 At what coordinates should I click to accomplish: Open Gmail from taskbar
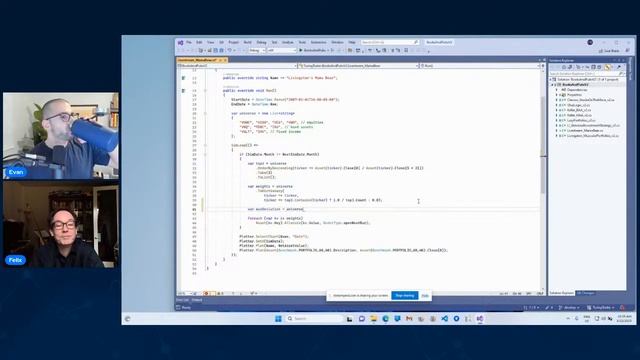pos(409,318)
